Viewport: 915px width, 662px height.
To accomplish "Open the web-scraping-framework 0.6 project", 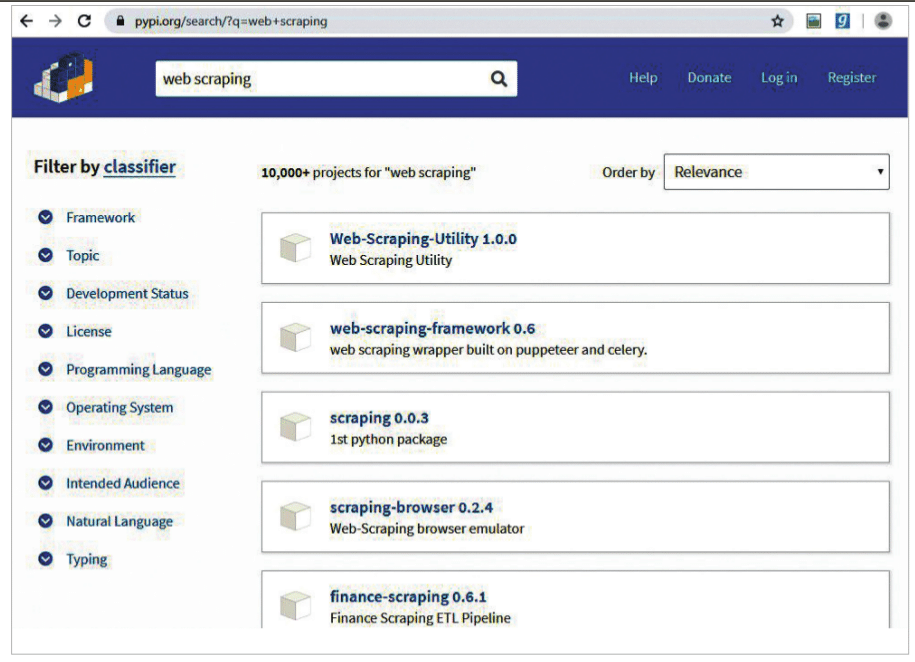I will click(432, 328).
